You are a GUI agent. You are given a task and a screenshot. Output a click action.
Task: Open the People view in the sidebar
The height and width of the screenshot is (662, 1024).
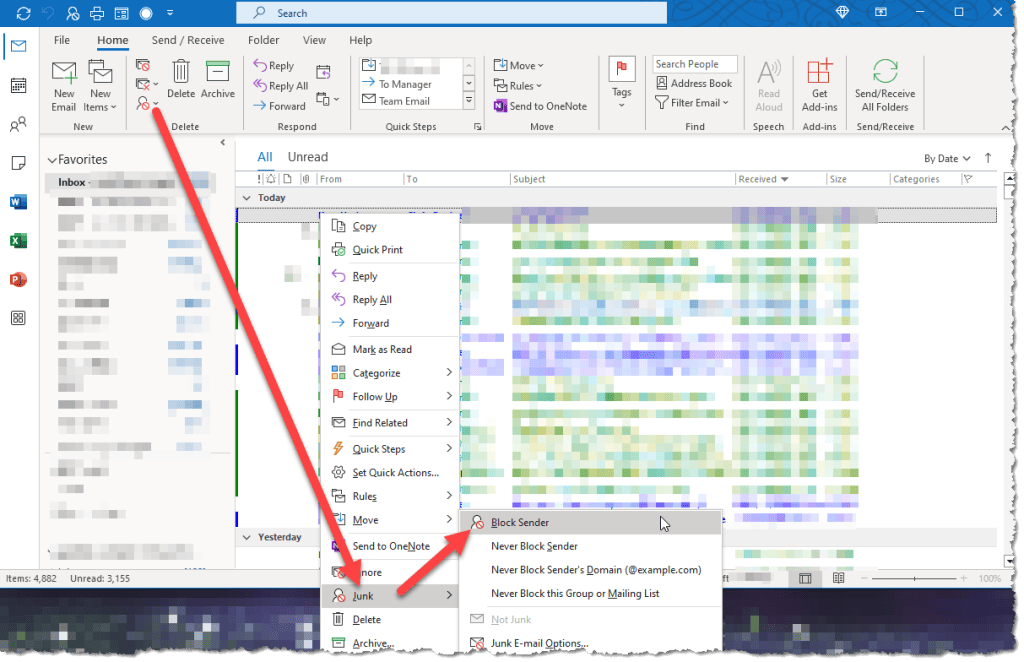[17, 123]
